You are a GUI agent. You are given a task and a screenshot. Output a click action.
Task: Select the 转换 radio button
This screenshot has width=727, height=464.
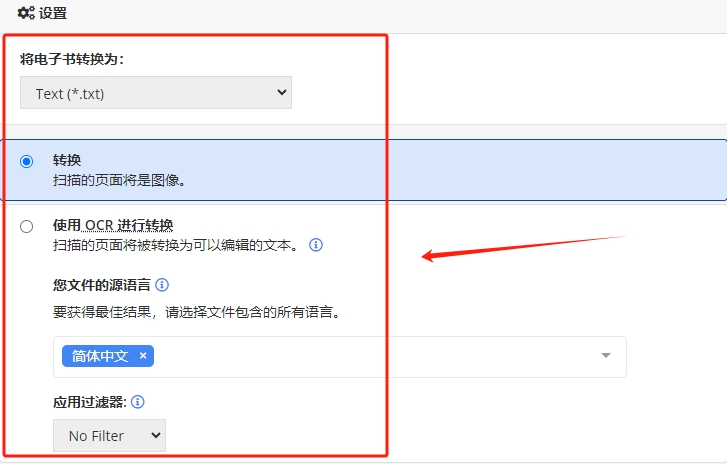coord(26,161)
